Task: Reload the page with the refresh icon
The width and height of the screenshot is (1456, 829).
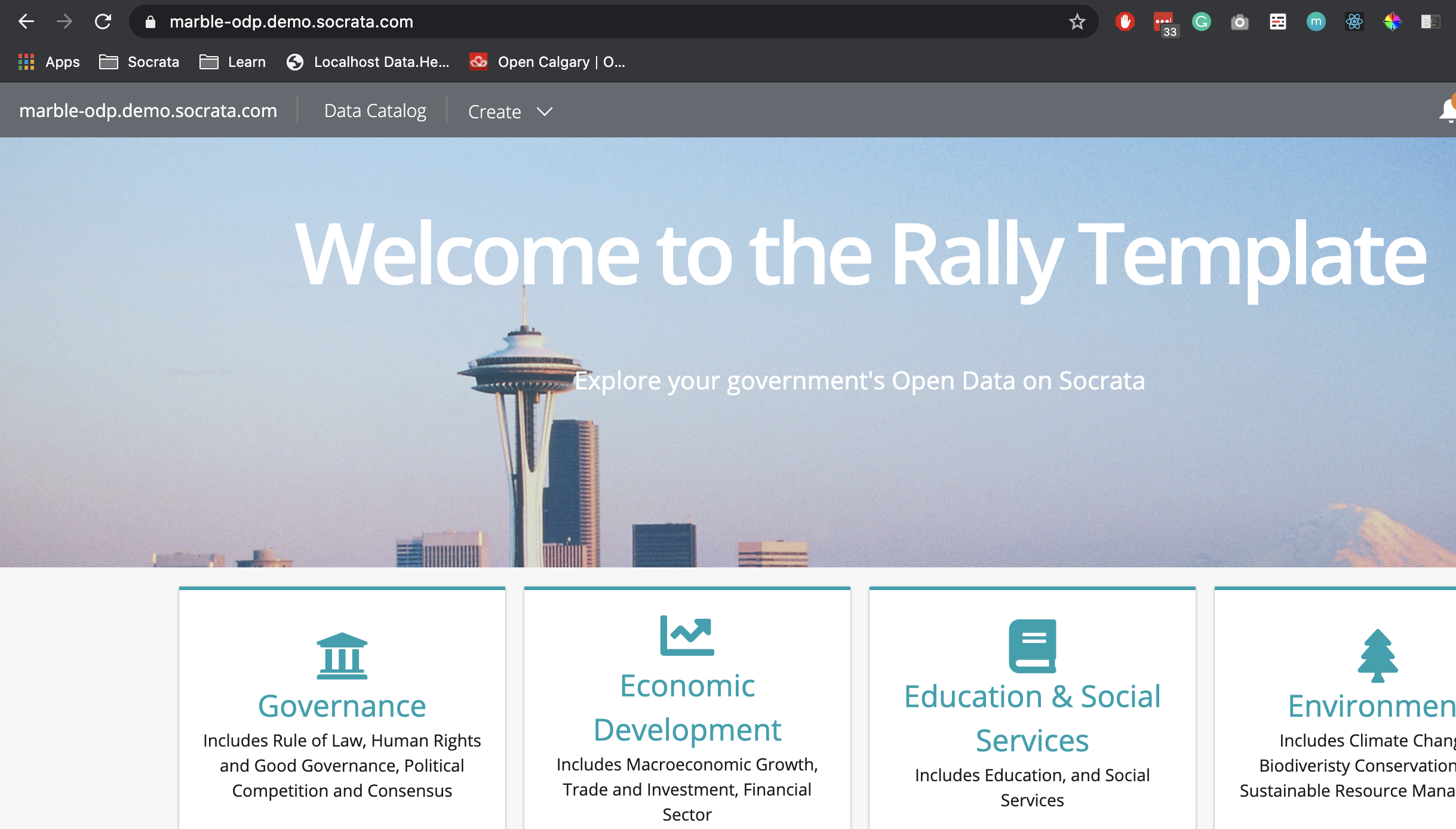Action: click(103, 22)
